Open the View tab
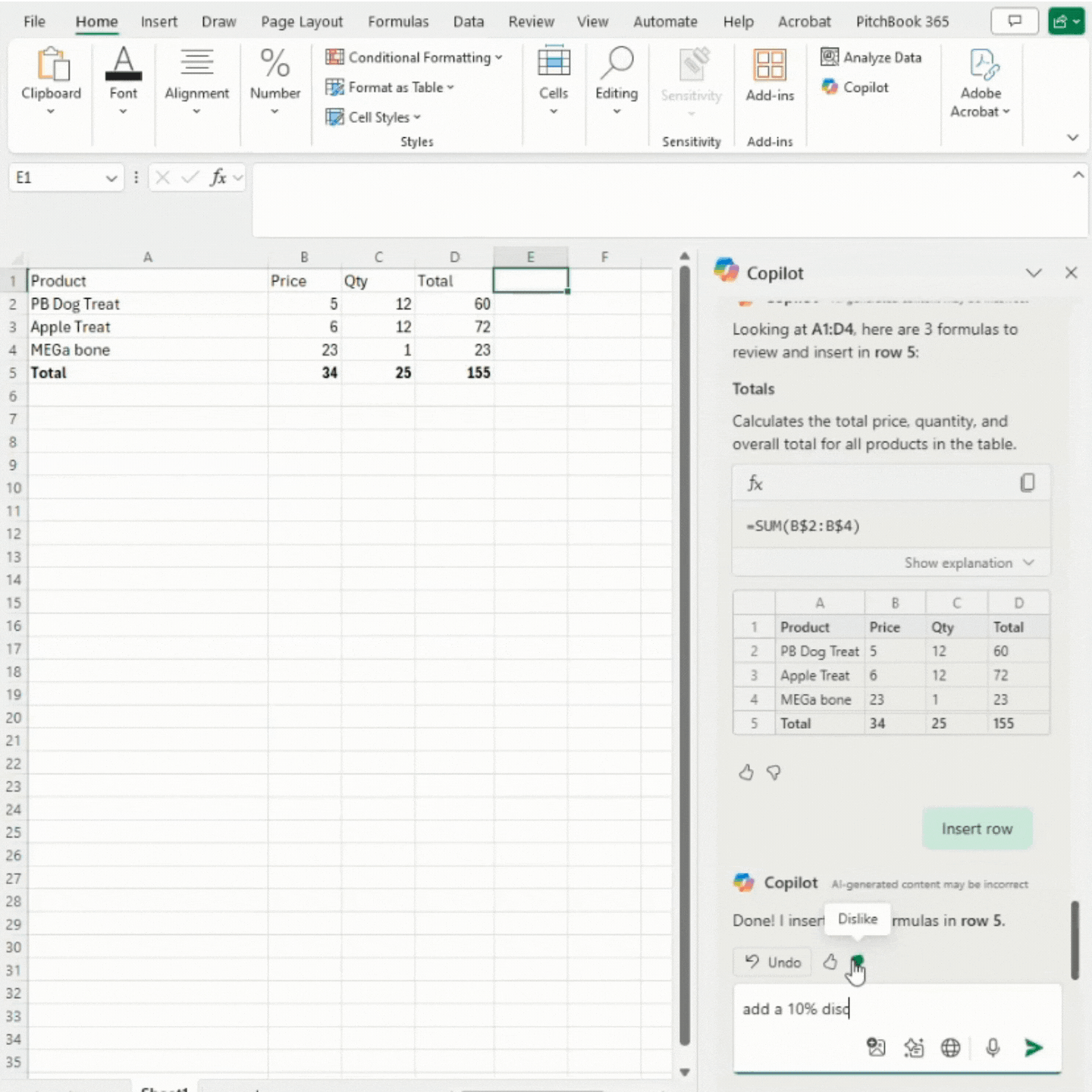The image size is (1092, 1092). [592, 21]
